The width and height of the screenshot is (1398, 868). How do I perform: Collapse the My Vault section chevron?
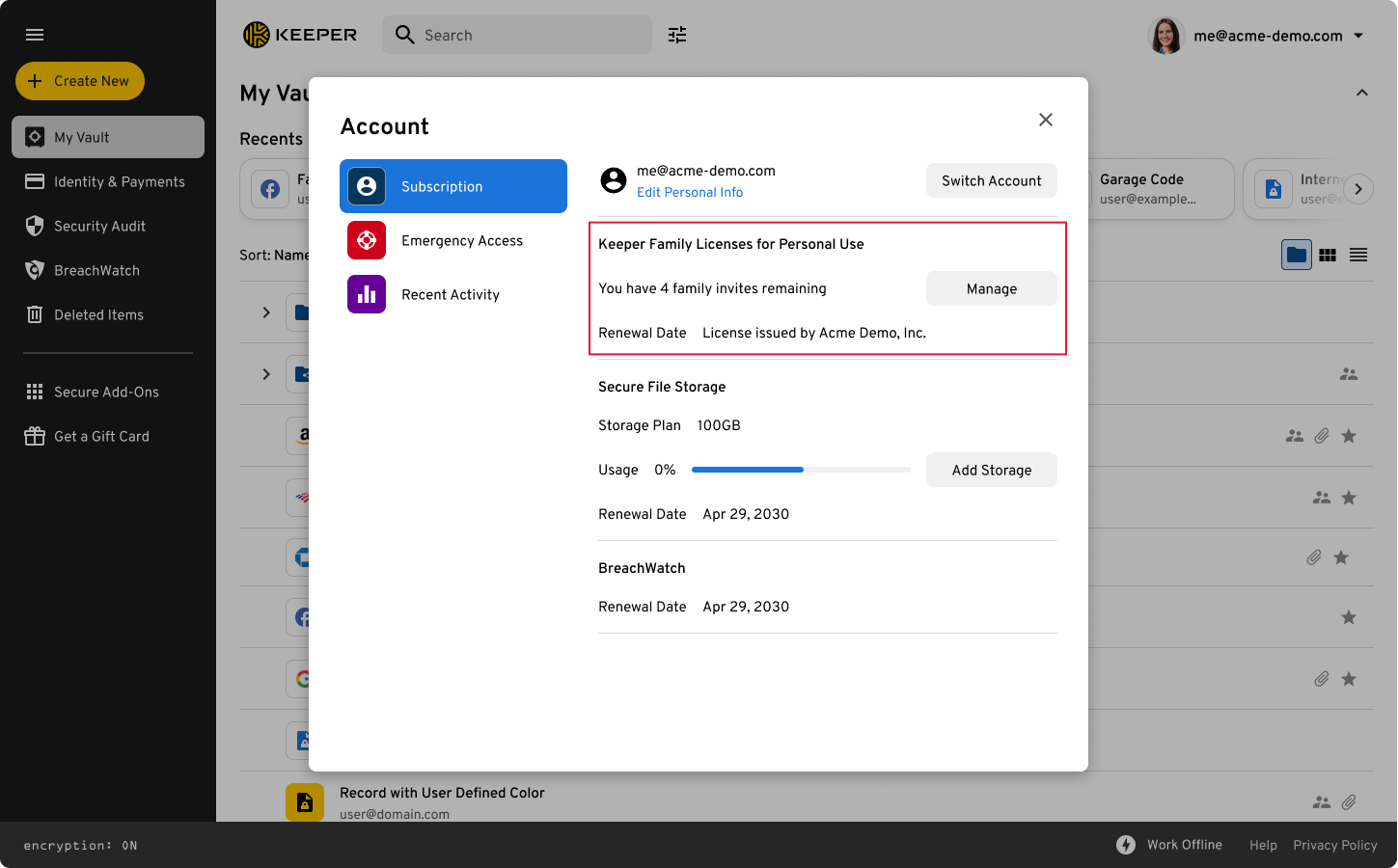tap(1361, 93)
